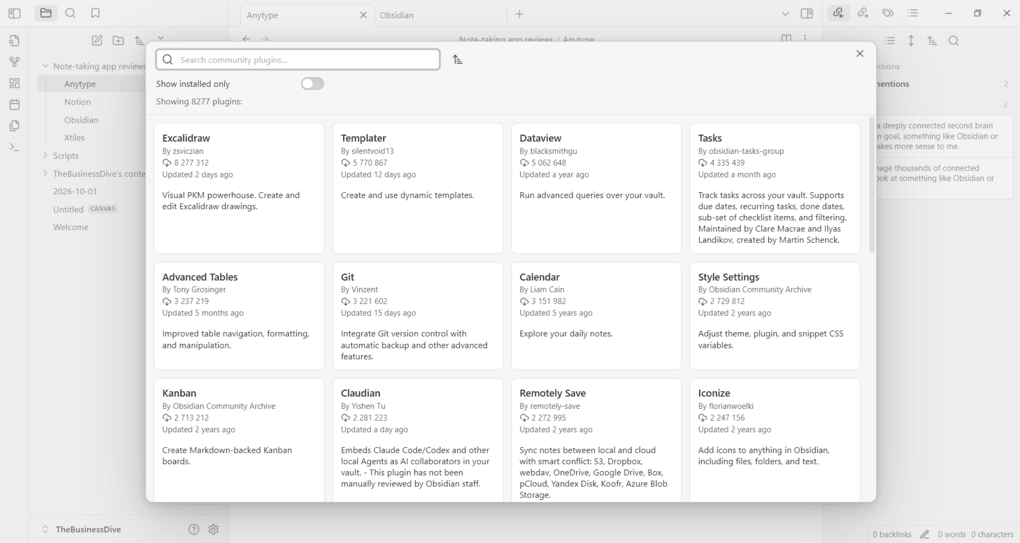
Task: Create a new note icon
Action: 97,40
